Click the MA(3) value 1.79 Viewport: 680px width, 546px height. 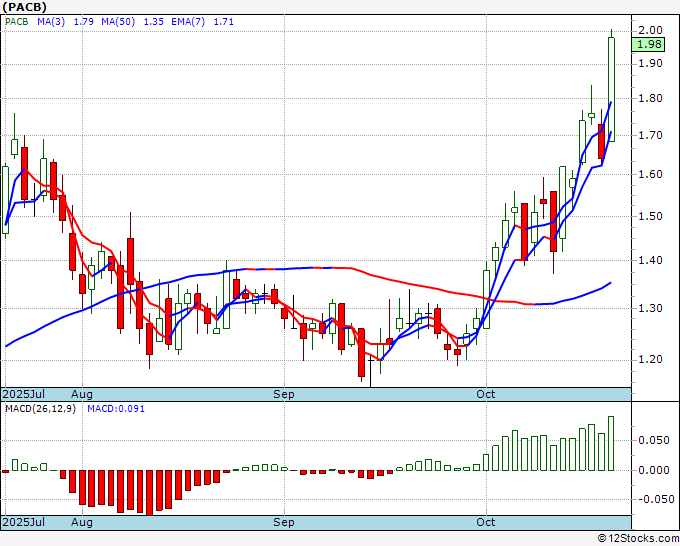coord(84,22)
